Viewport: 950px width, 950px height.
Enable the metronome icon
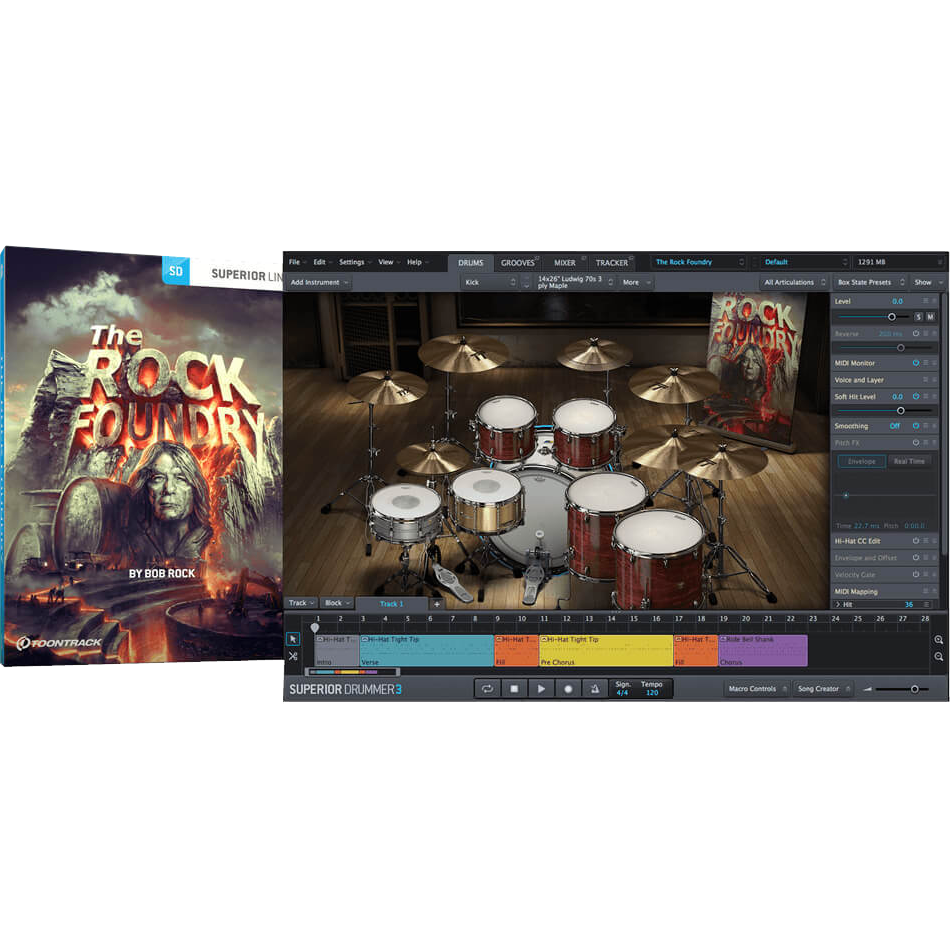(x=594, y=689)
